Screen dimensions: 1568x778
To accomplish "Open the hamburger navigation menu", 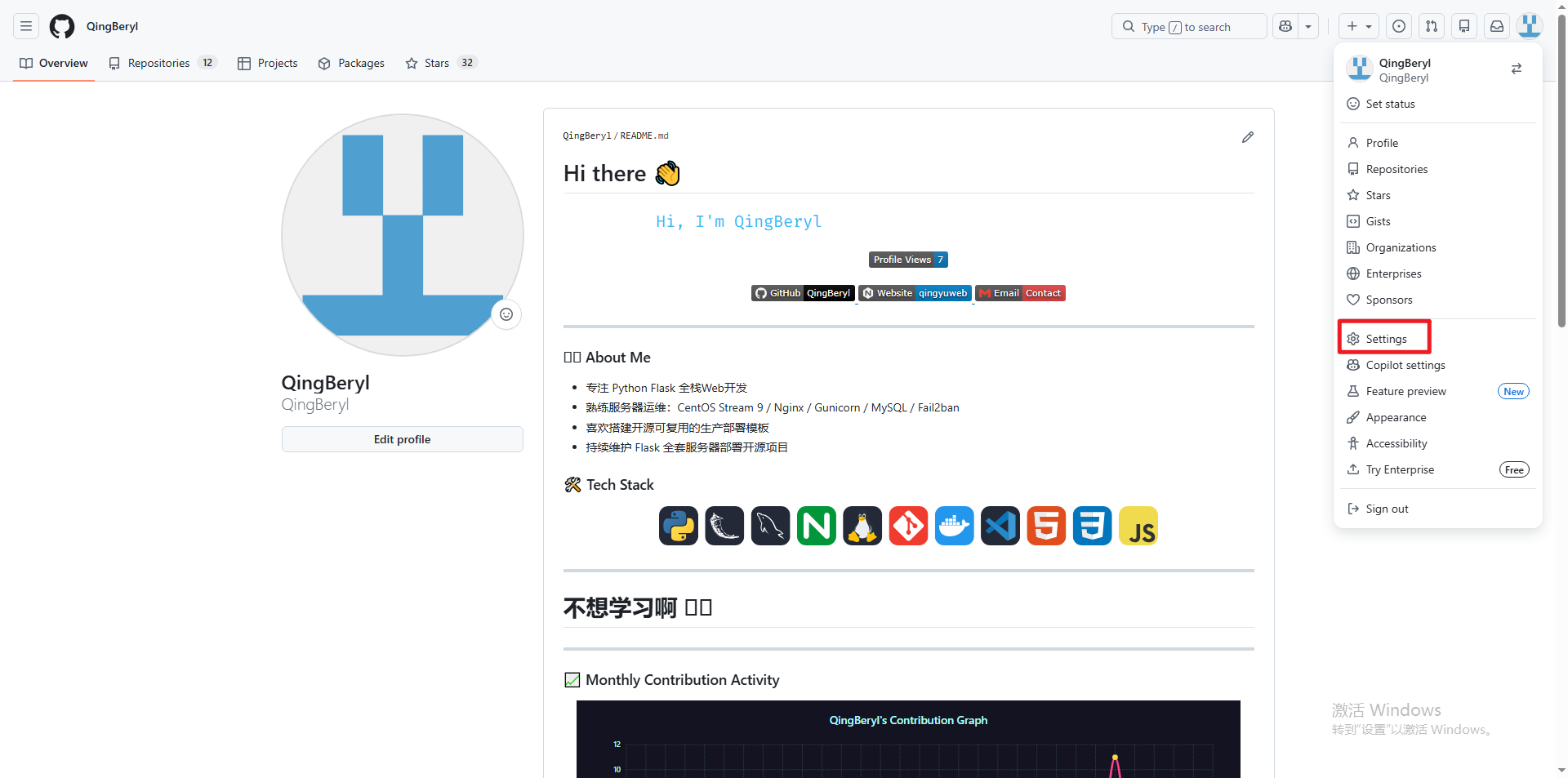I will click(26, 26).
